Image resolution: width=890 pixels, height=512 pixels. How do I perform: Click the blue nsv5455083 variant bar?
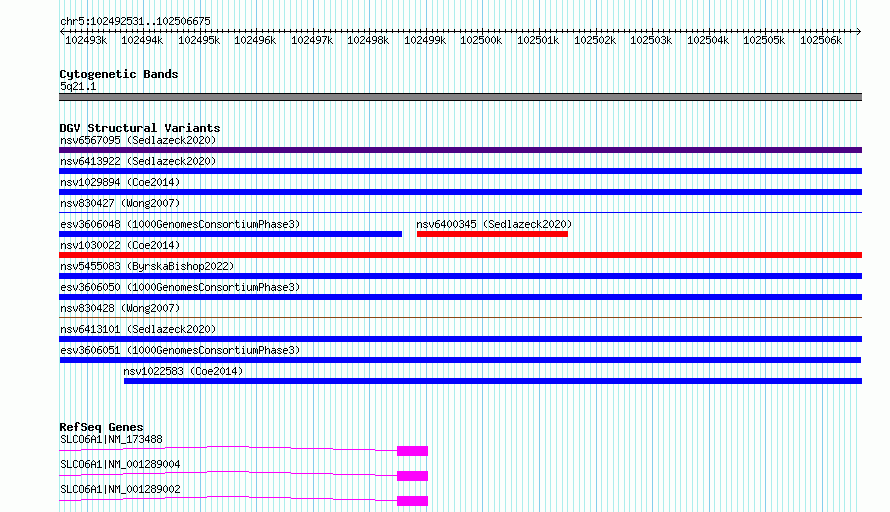(460, 276)
